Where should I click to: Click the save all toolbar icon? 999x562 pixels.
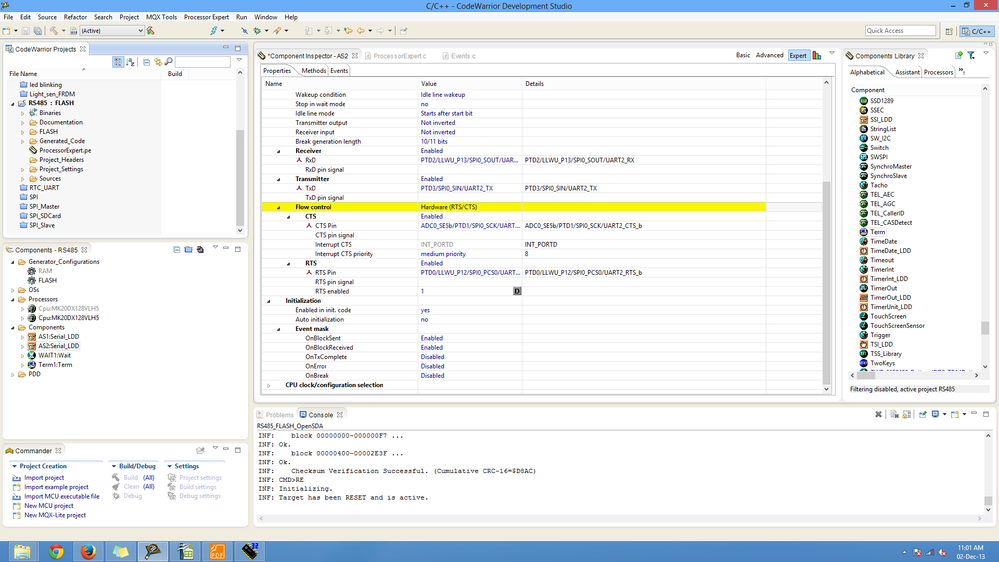click(x=38, y=31)
